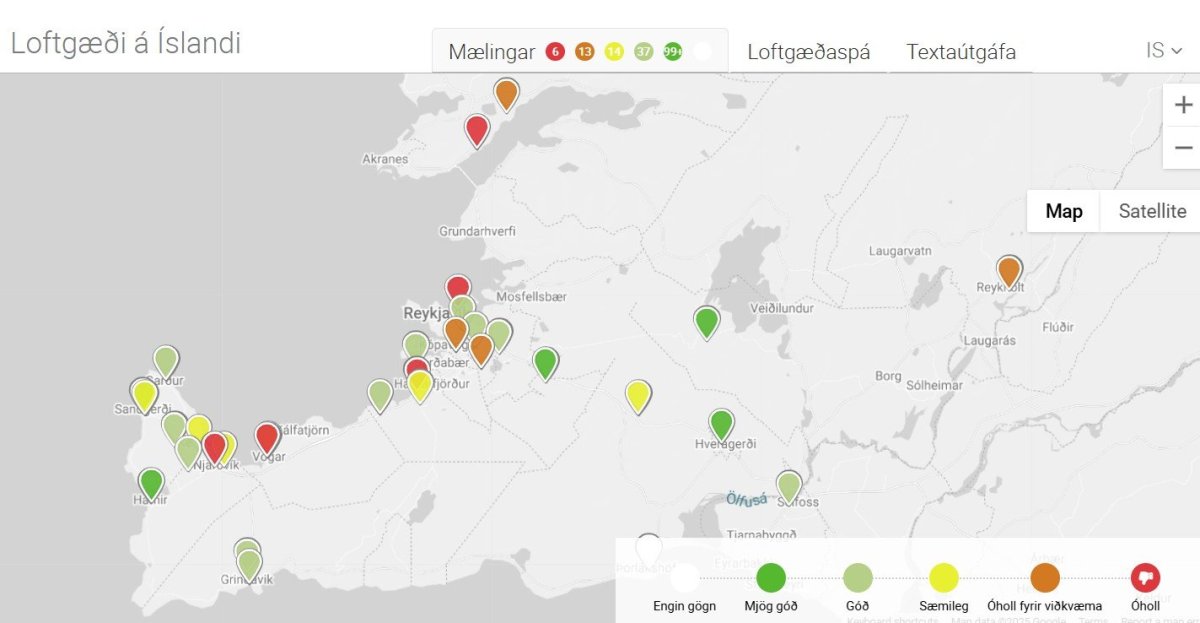This screenshot has width=1200, height=623.
Task: Zoom out of the map
Action: [x=1183, y=148]
